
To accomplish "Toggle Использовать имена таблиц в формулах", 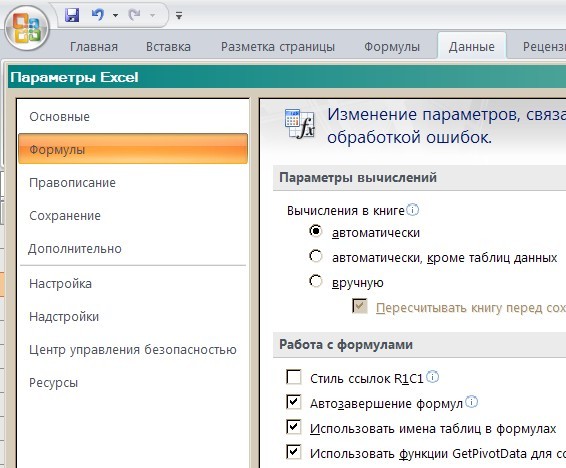I will pos(293,427).
